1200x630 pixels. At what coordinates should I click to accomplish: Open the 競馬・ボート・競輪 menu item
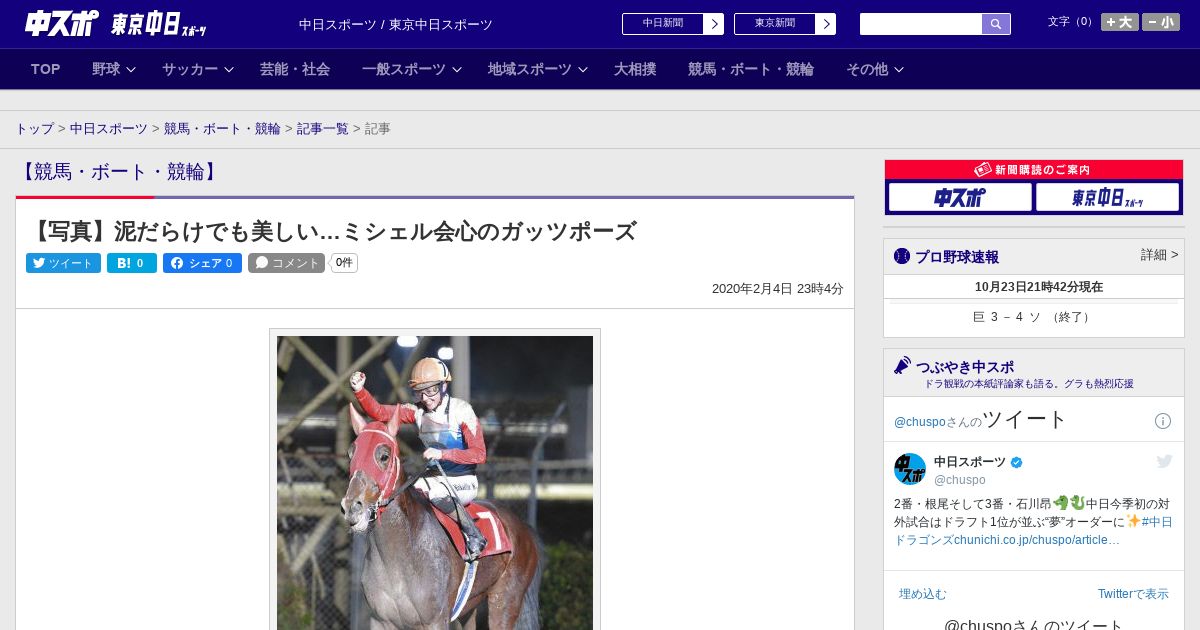point(751,69)
